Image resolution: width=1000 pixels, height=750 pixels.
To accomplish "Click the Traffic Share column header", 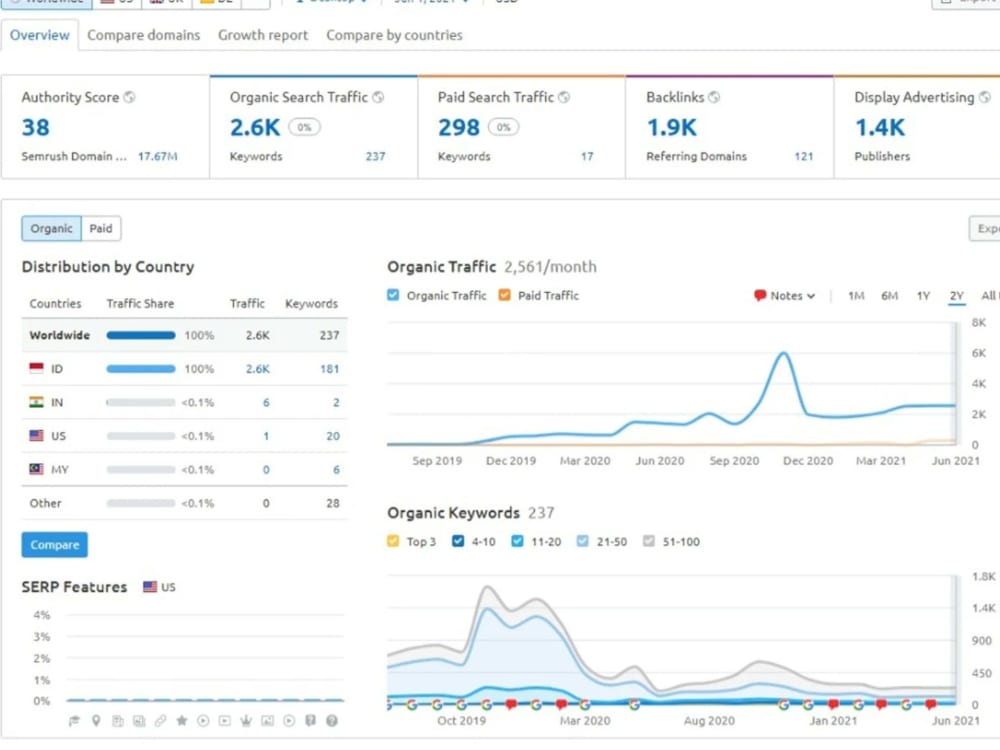I will 140,304.
